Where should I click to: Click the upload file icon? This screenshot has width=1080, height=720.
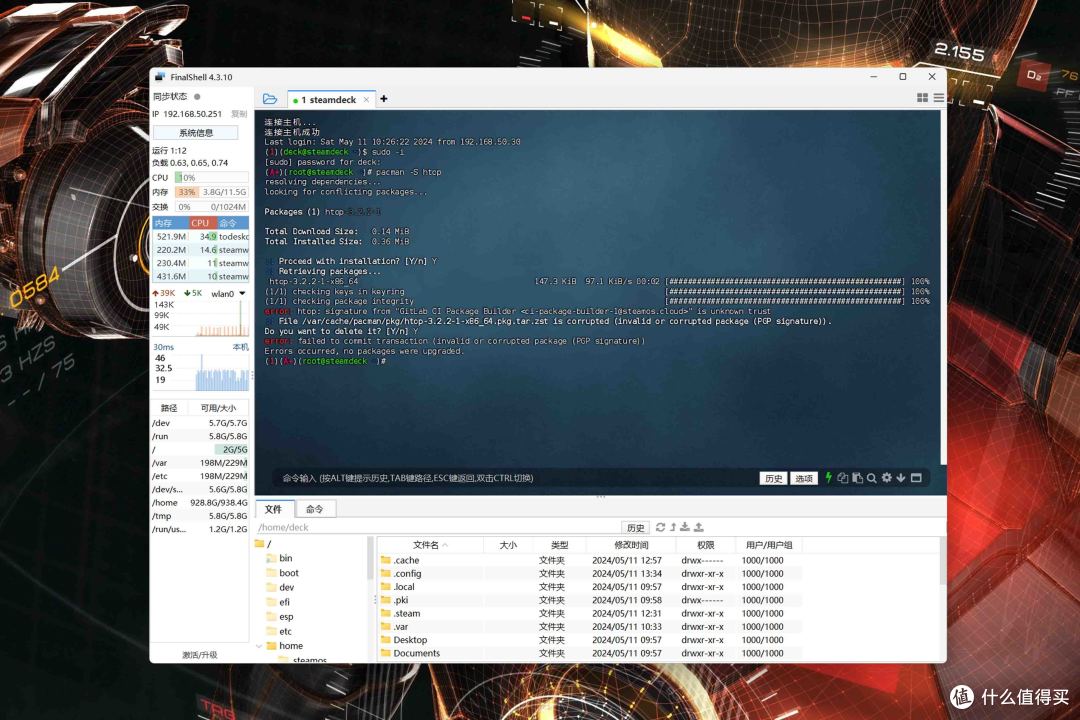point(698,527)
